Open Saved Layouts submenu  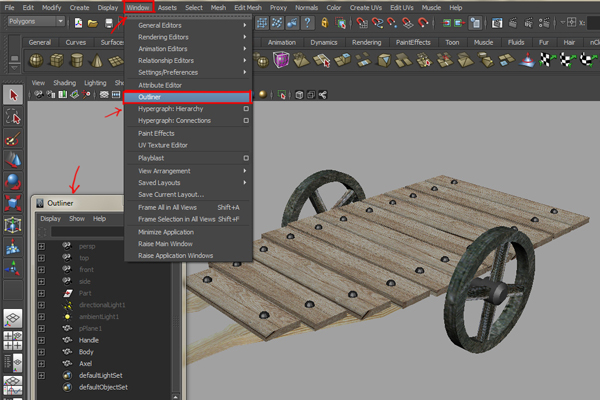click(188, 183)
